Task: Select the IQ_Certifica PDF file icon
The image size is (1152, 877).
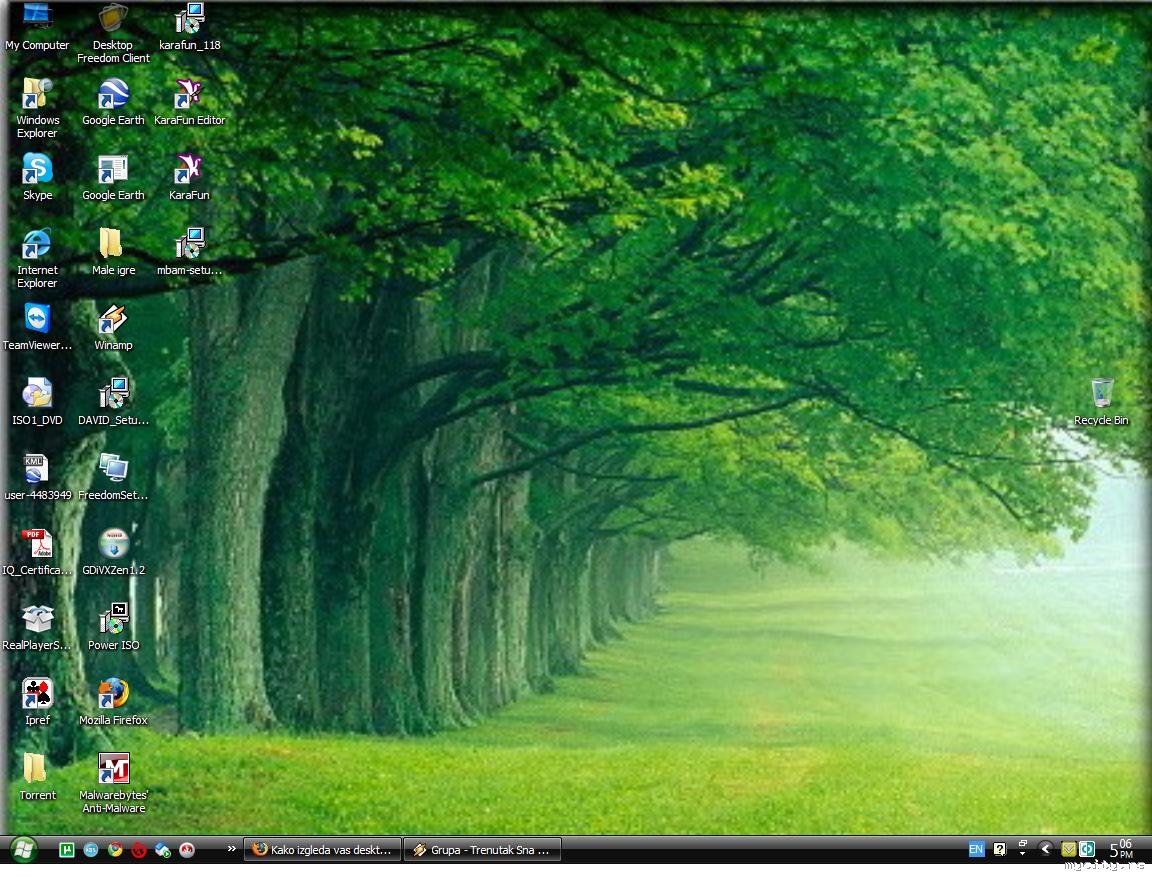Action: pos(37,545)
